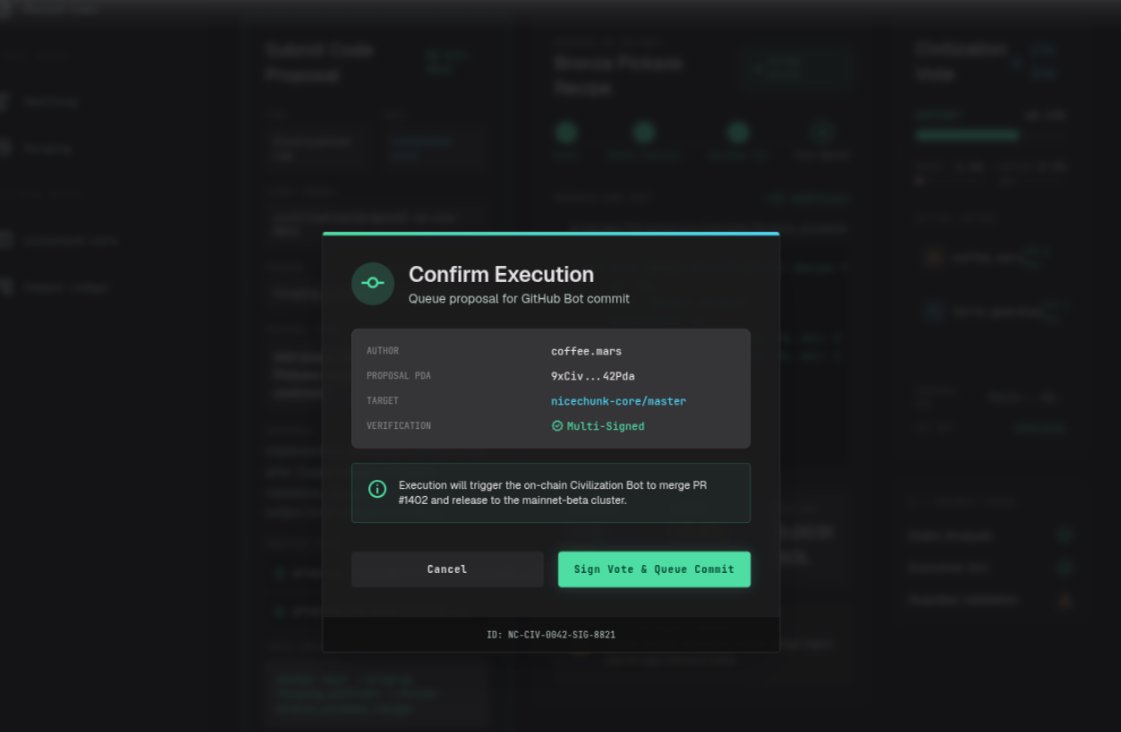The height and width of the screenshot is (732, 1121).
Task: Click the Cancel button
Action: tap(447, 569)
